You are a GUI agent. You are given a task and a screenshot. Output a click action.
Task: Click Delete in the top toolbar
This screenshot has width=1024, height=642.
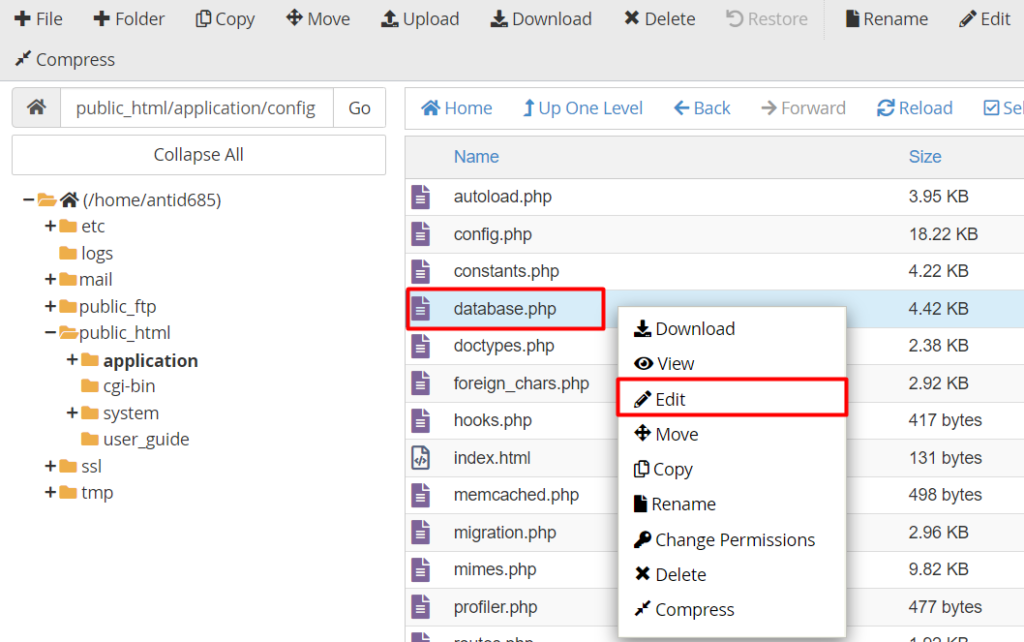click(x=660, y=19)
